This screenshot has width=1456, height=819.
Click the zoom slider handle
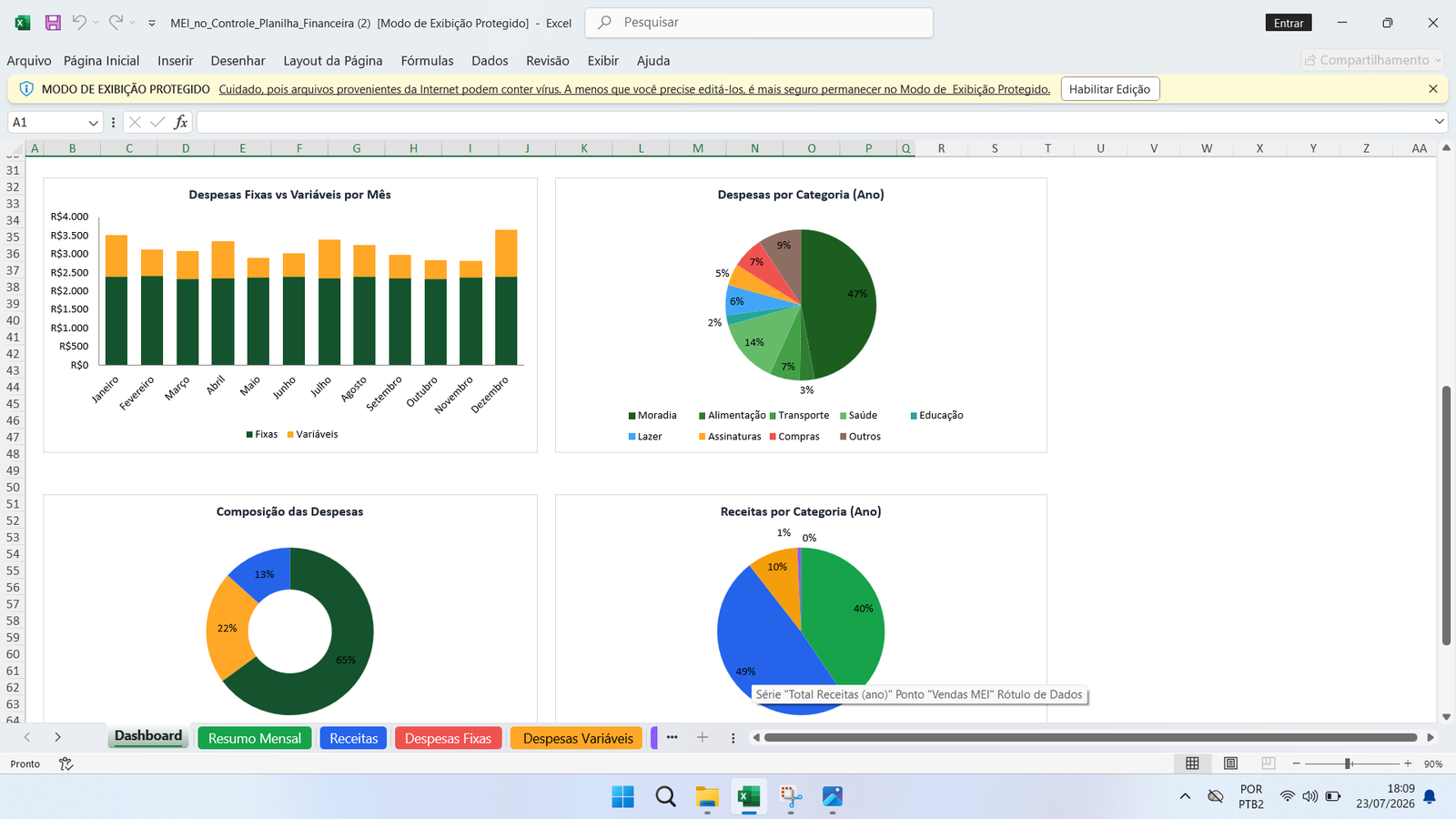[1348, 763]
